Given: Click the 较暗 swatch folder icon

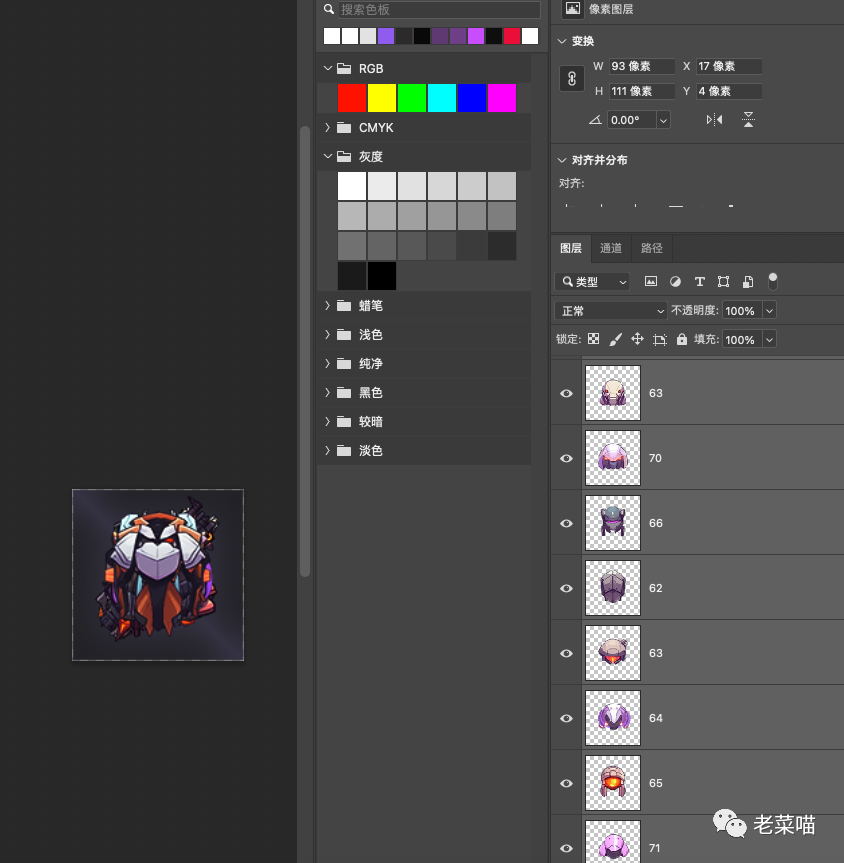Looking at the screenshot, I should [344, 422].
